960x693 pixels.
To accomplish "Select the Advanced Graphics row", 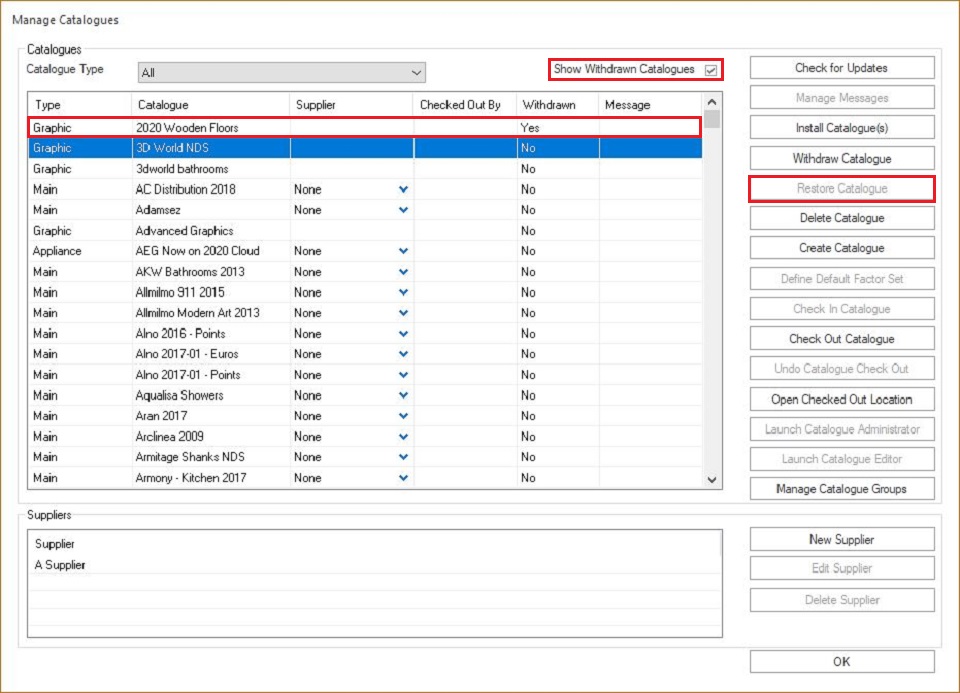I will 365,231.
